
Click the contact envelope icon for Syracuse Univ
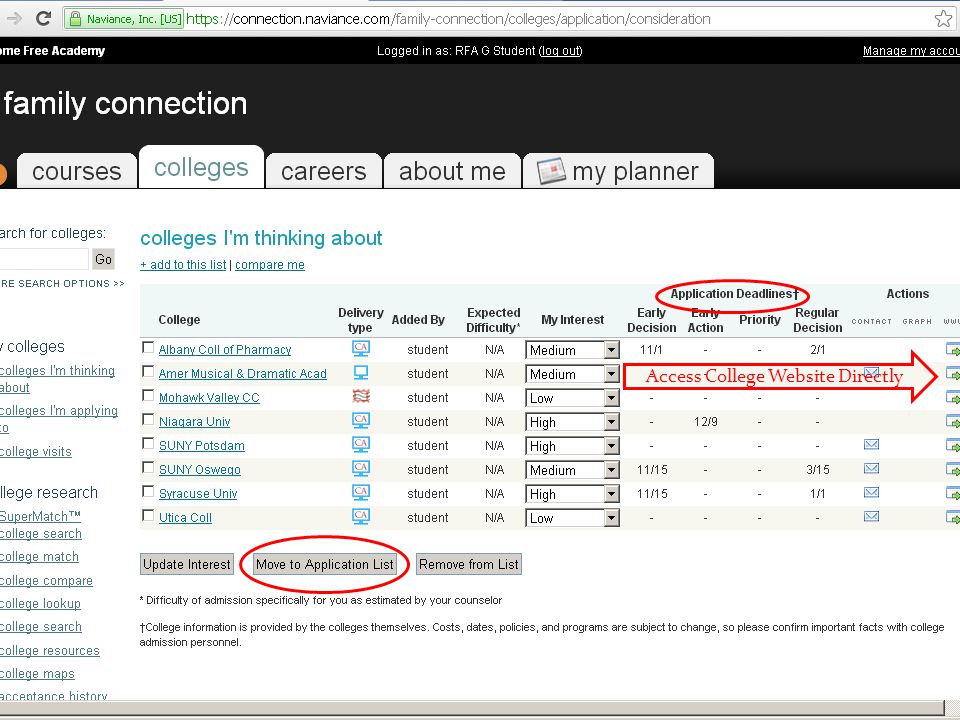[x=871, y=492]
